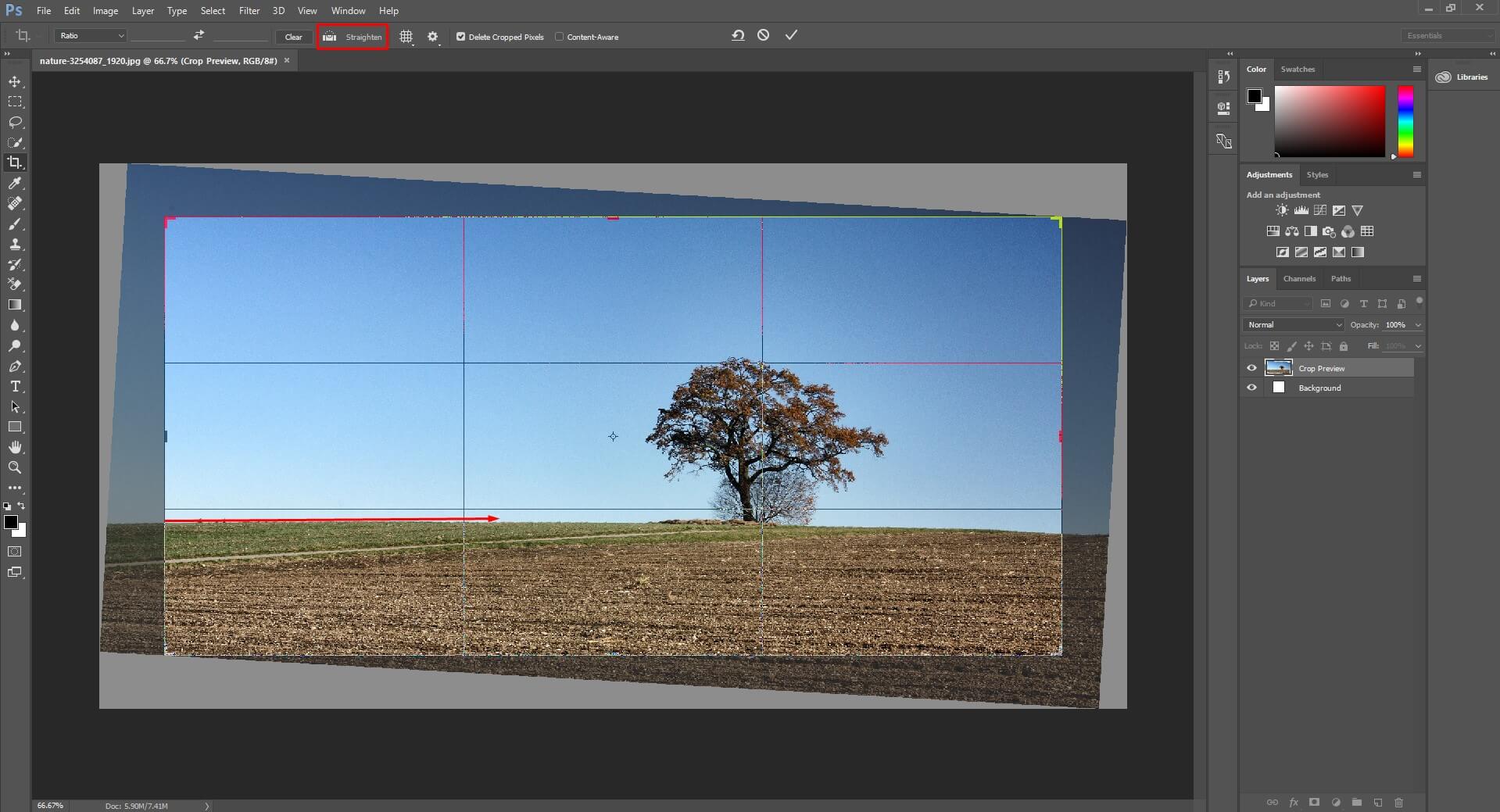1500x812 pixels.
Task: Open the foreground color swatch
Action: [12, 524]
